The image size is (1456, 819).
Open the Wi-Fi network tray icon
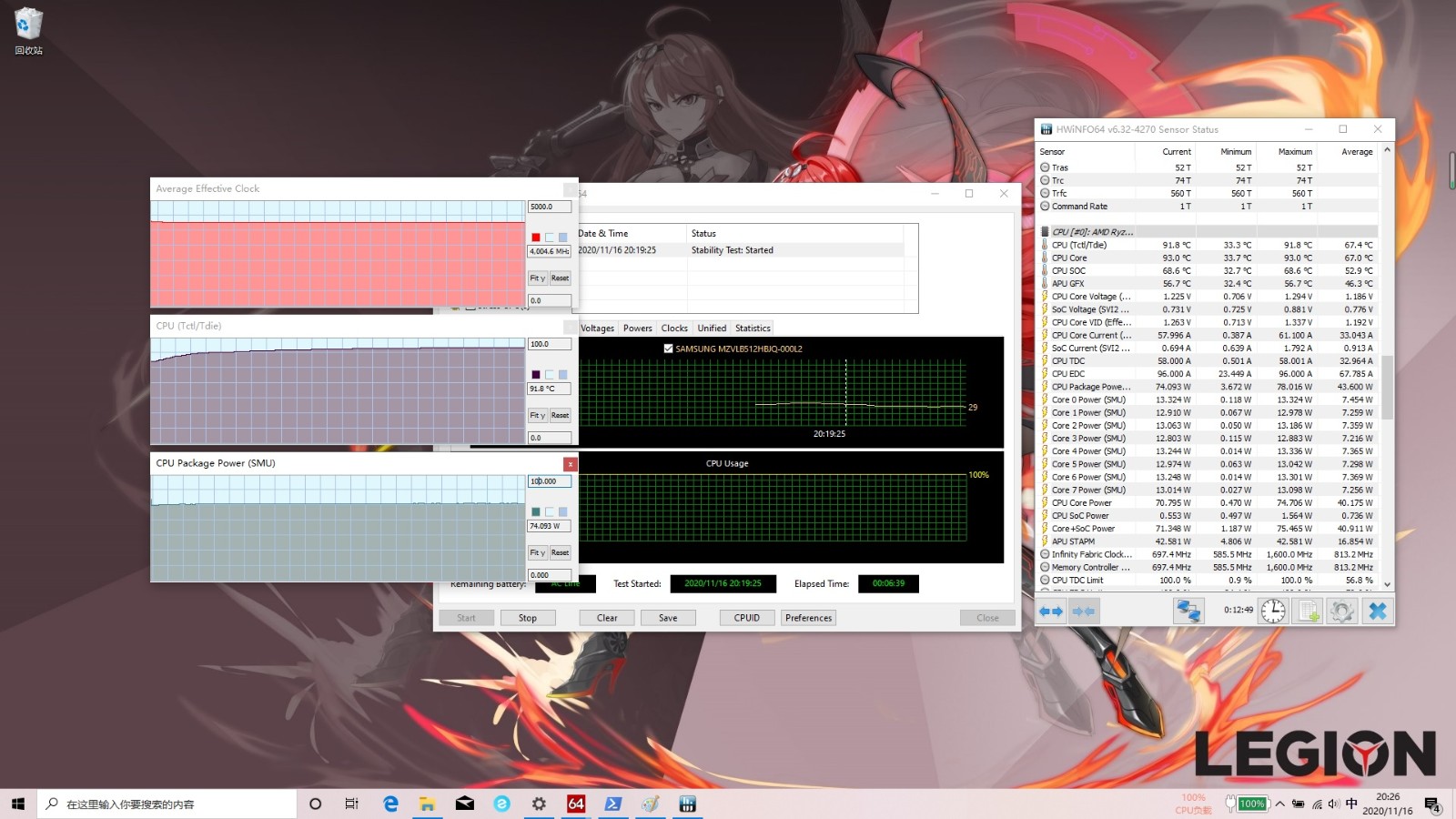coord(1317,804)
